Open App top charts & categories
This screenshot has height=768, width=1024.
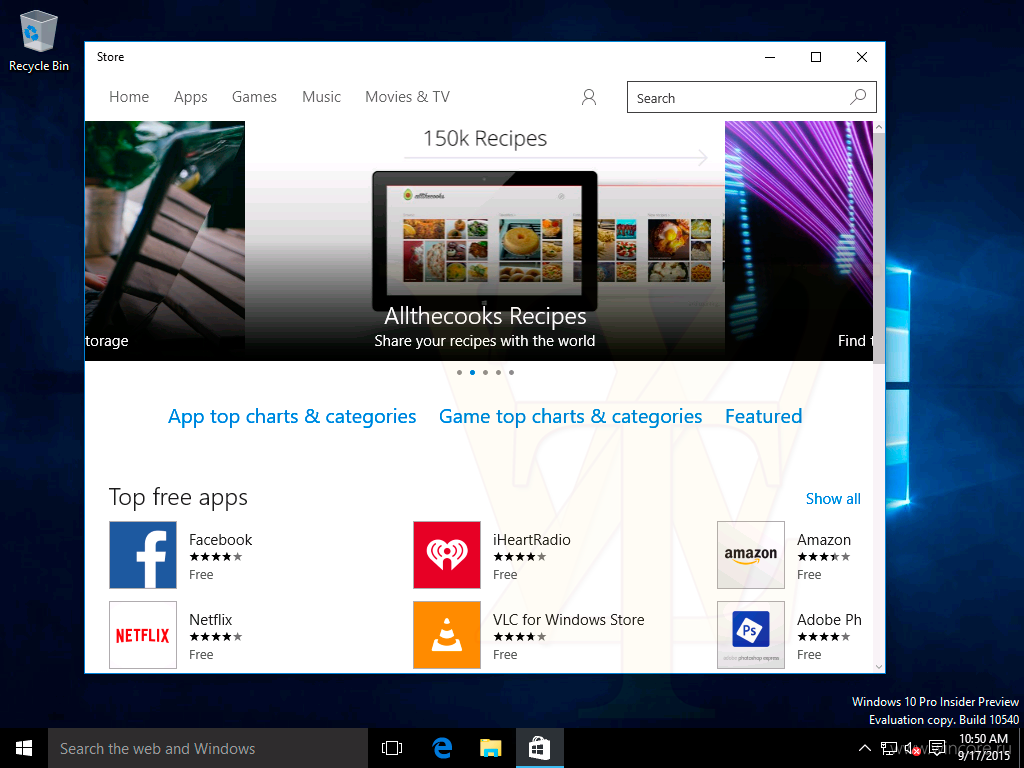click(292, 416)
